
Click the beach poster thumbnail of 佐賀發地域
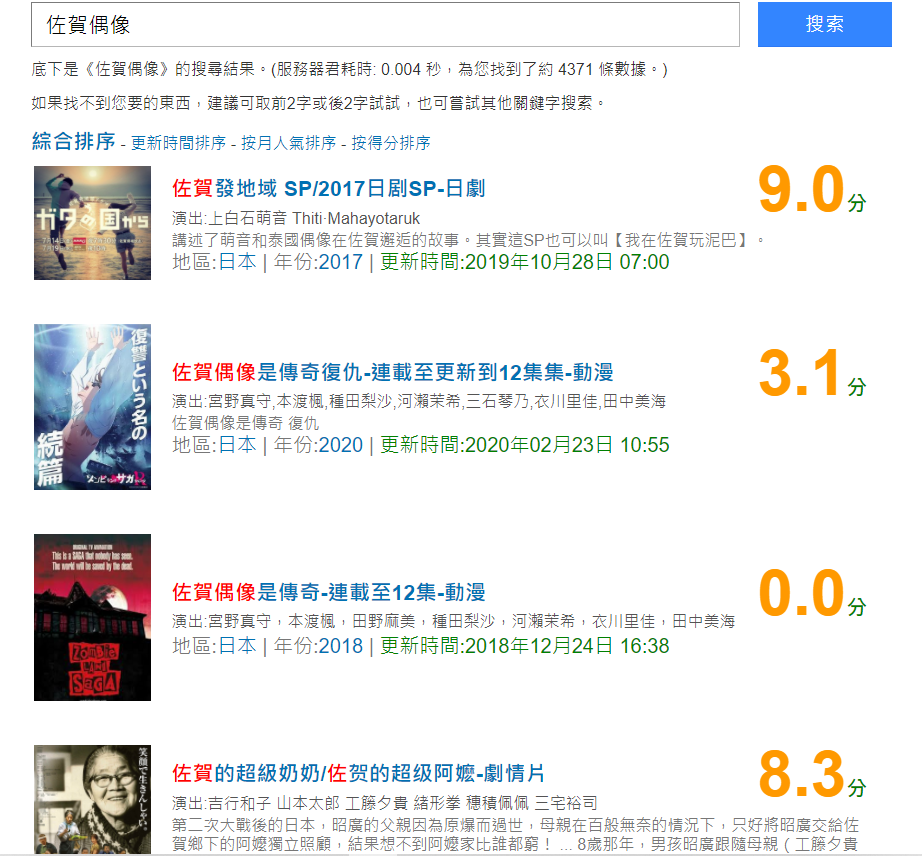click(92, 223)
